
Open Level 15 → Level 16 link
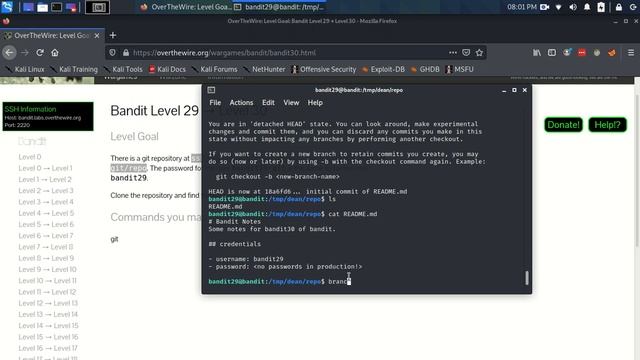click(x=48, y=337)
